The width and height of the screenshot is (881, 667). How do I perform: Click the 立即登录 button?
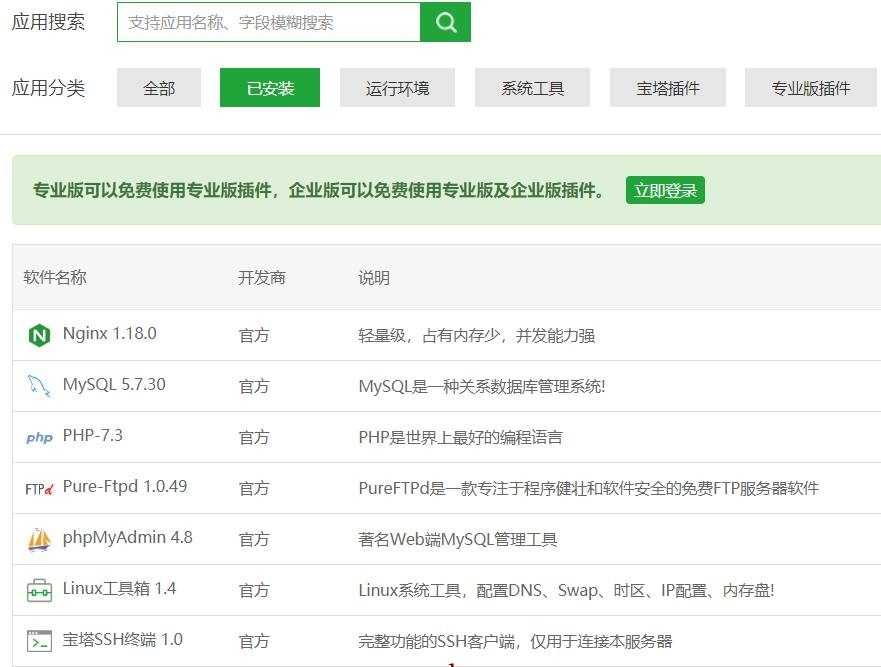(x=665, y=190)
